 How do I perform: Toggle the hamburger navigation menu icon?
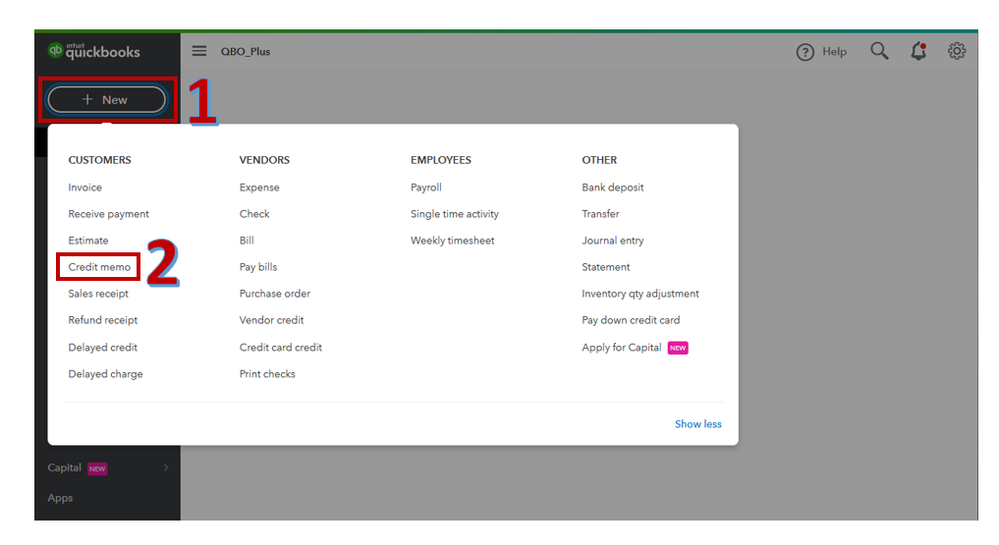click(199, 51)
